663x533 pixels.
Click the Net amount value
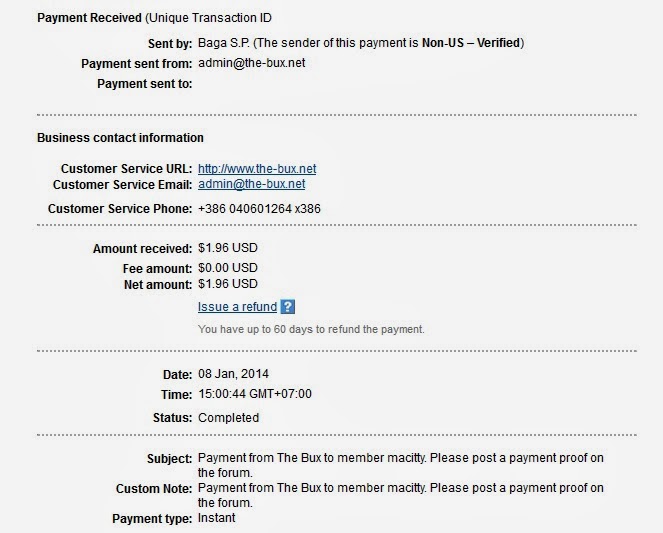[x=228, y=285]
